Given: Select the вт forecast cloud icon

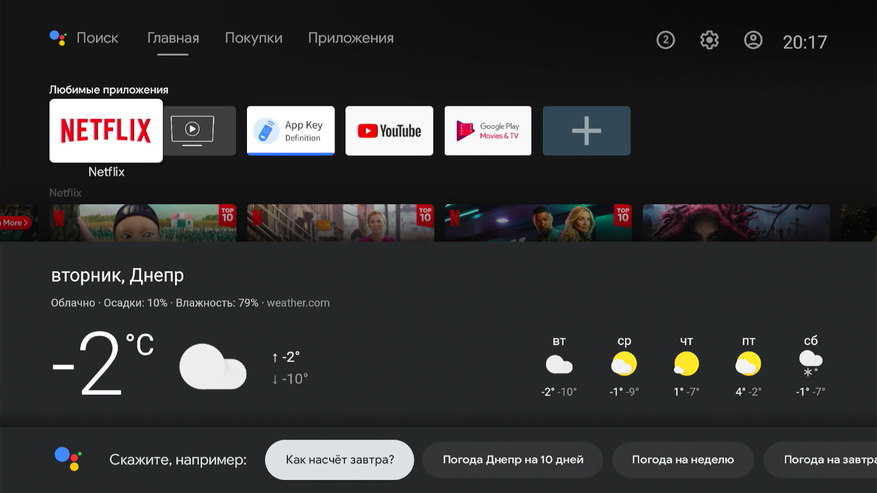Looking at the screenshot, I should tap(559, 364).
